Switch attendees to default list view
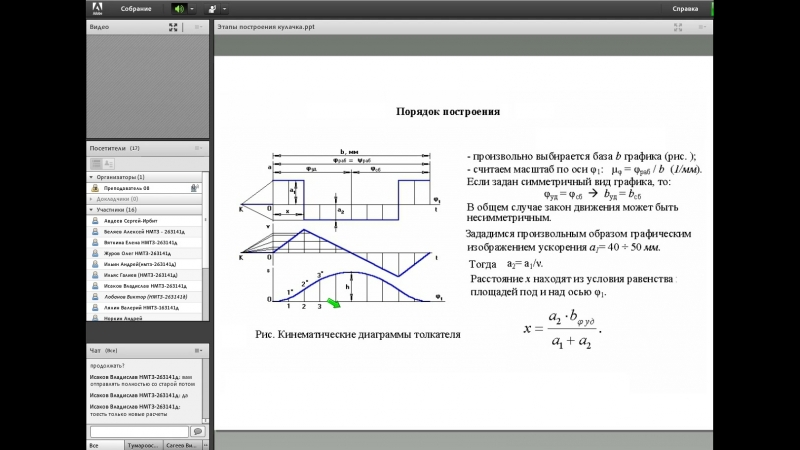The width and height of the screenshot is (800, 450). pos(96,164)
